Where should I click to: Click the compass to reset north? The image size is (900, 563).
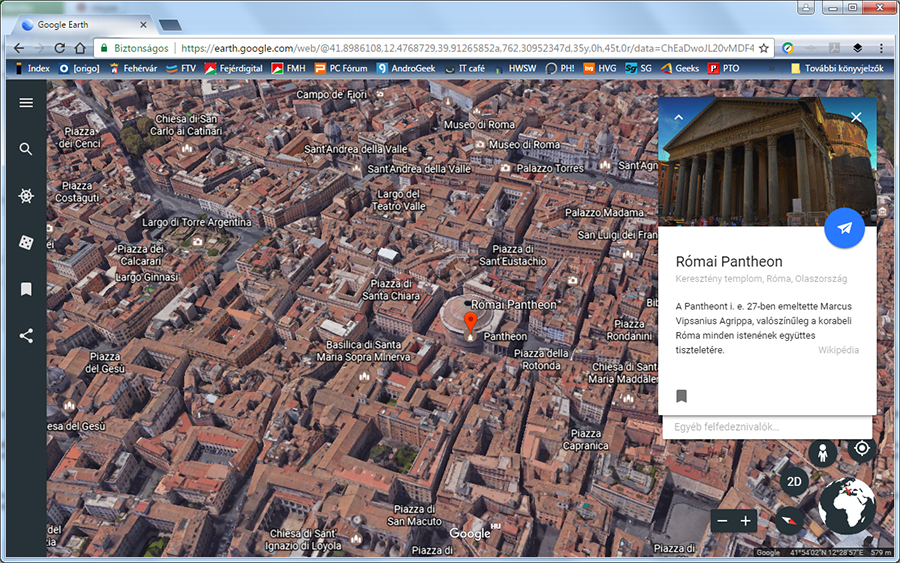point(790,521)
